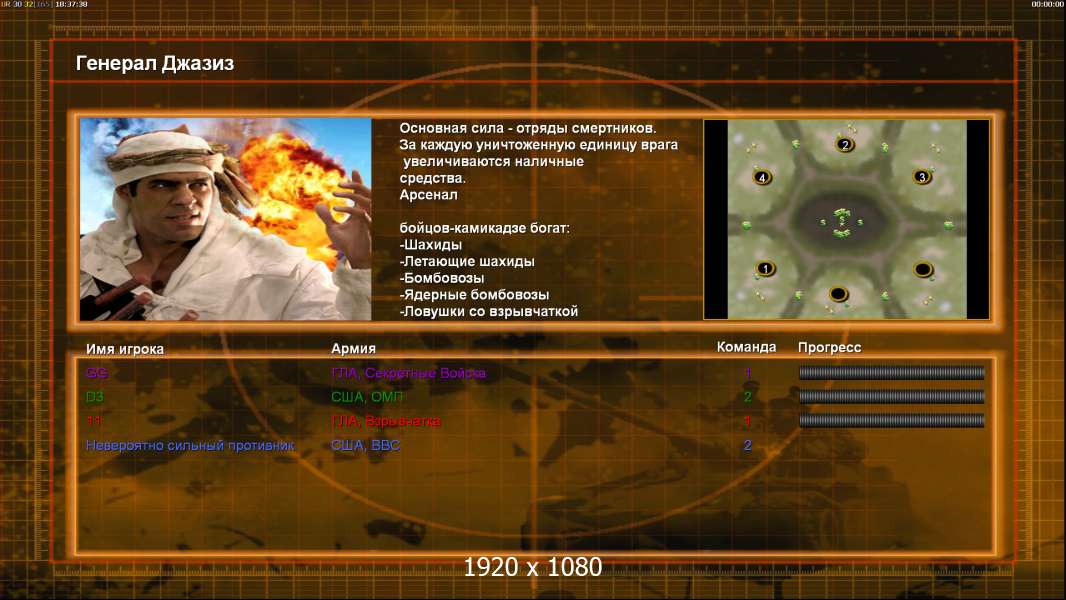Click the 'Армия' column header

coord(353,348)
